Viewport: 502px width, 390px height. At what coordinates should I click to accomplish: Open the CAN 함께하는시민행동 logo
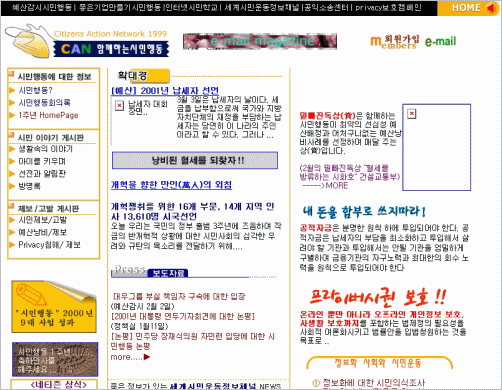[x=87, y=41]
